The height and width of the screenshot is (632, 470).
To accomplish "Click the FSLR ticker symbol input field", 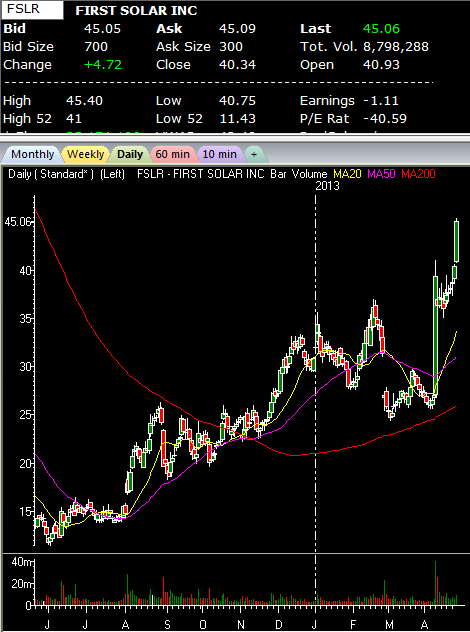I will tap(32, 10).
